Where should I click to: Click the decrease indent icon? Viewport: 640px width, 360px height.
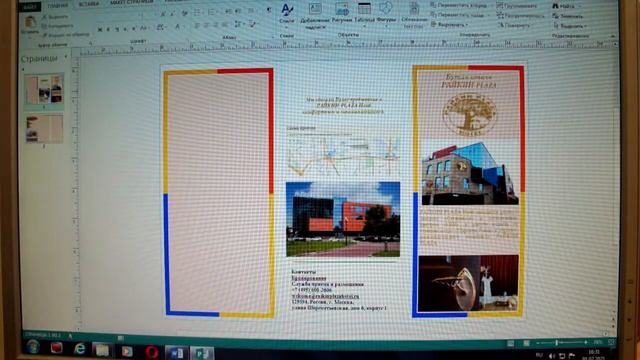point(228,11)
